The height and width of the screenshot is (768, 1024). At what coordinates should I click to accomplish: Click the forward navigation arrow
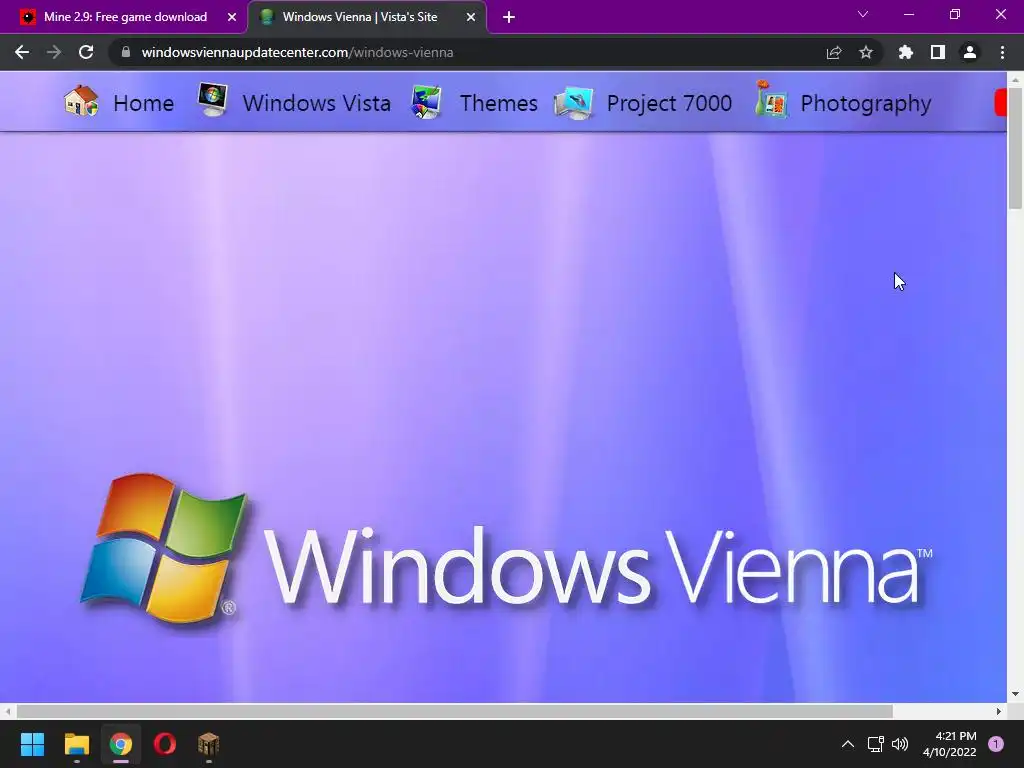(x=54, y=52)
